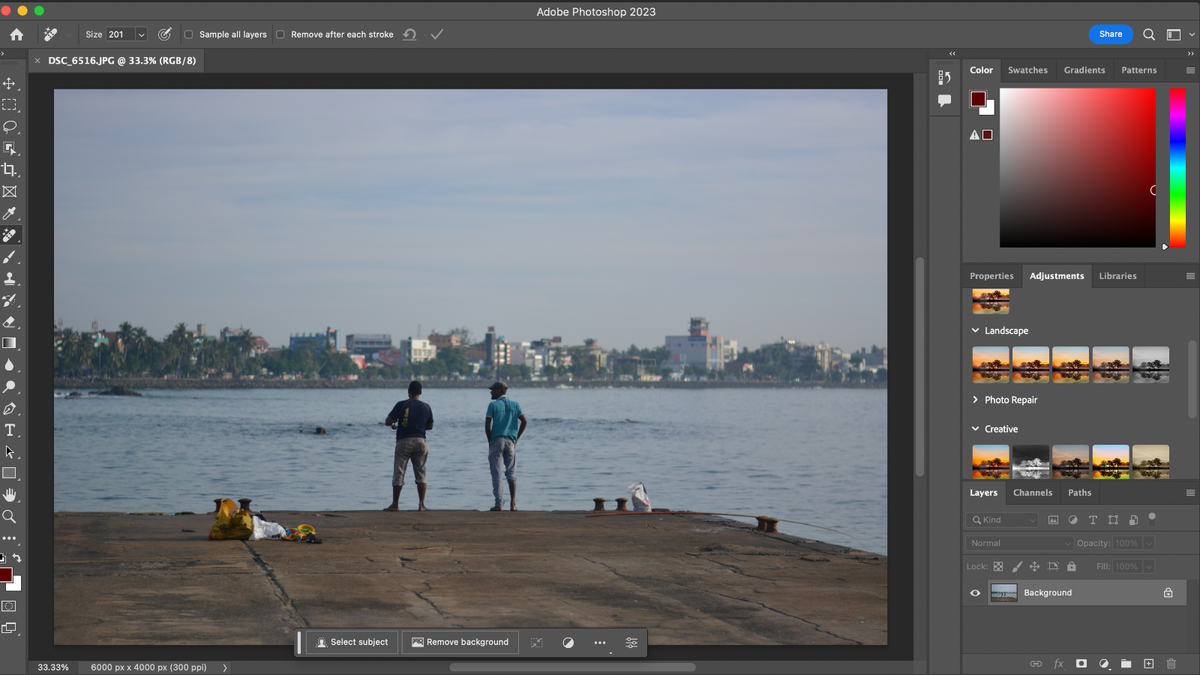Select the Horizontal Type tool
This screenshot has width=1200, height=675.
coord(12,430)
